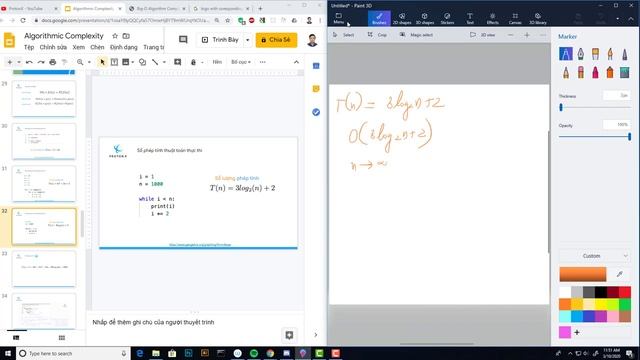Click the Thickness slider handle

click(561, 107)
